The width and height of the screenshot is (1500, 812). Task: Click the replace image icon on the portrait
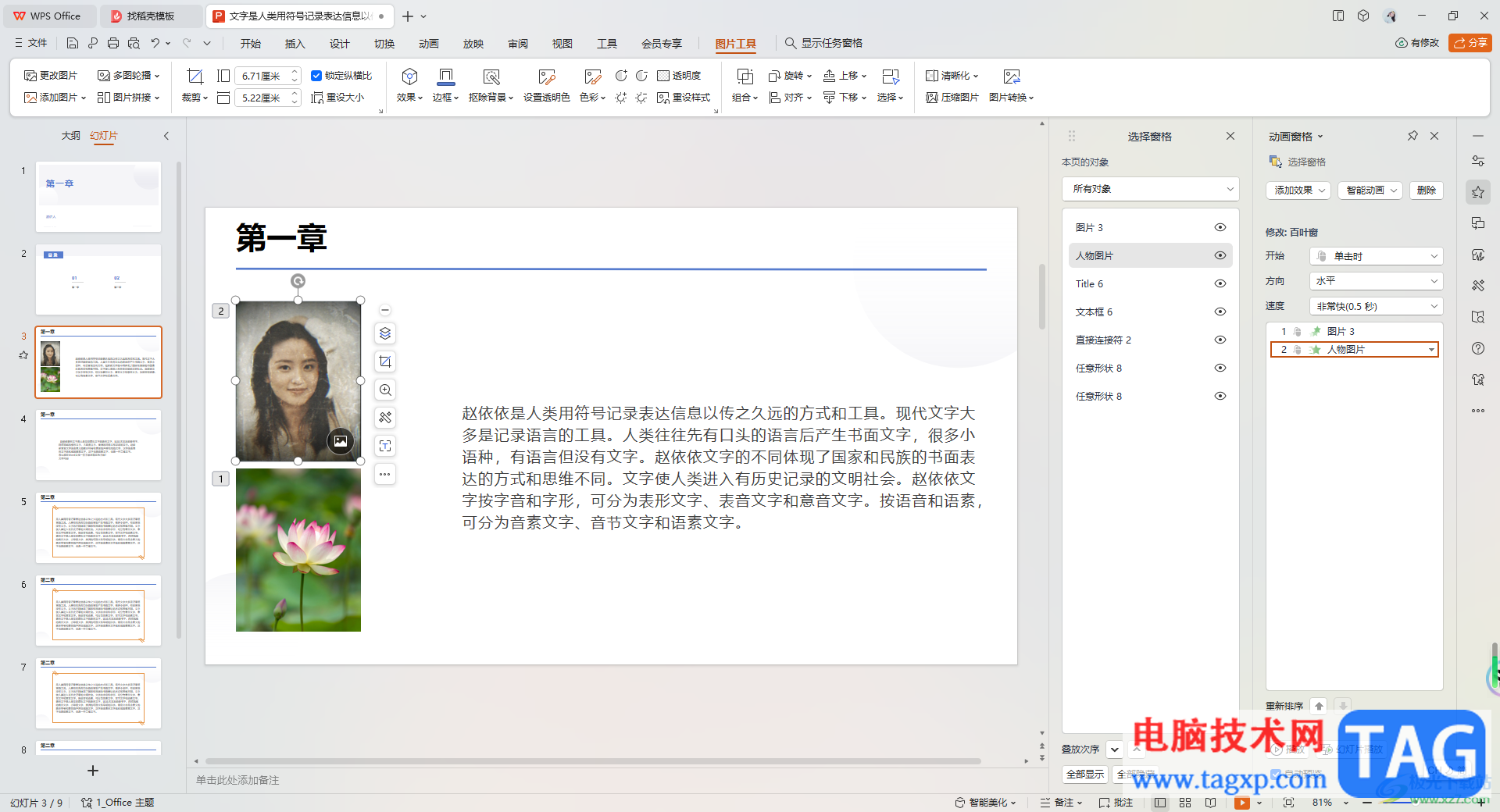point(341,441)
